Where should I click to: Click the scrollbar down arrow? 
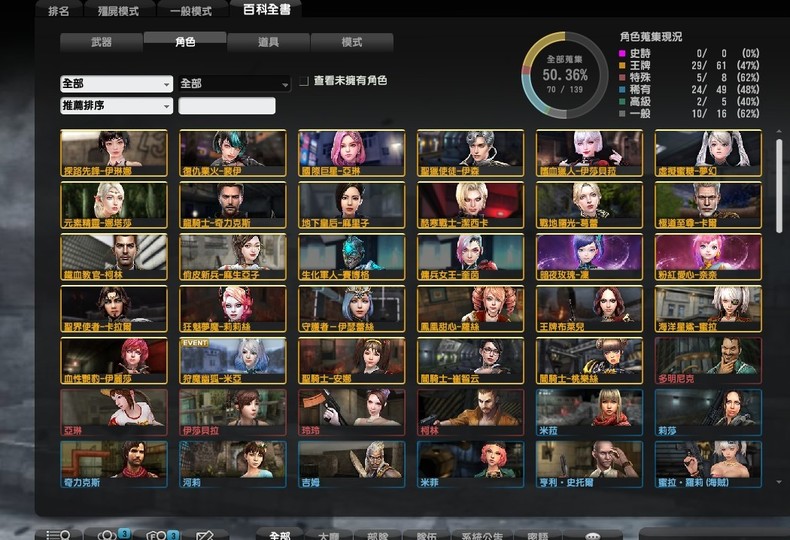point(779,482)
